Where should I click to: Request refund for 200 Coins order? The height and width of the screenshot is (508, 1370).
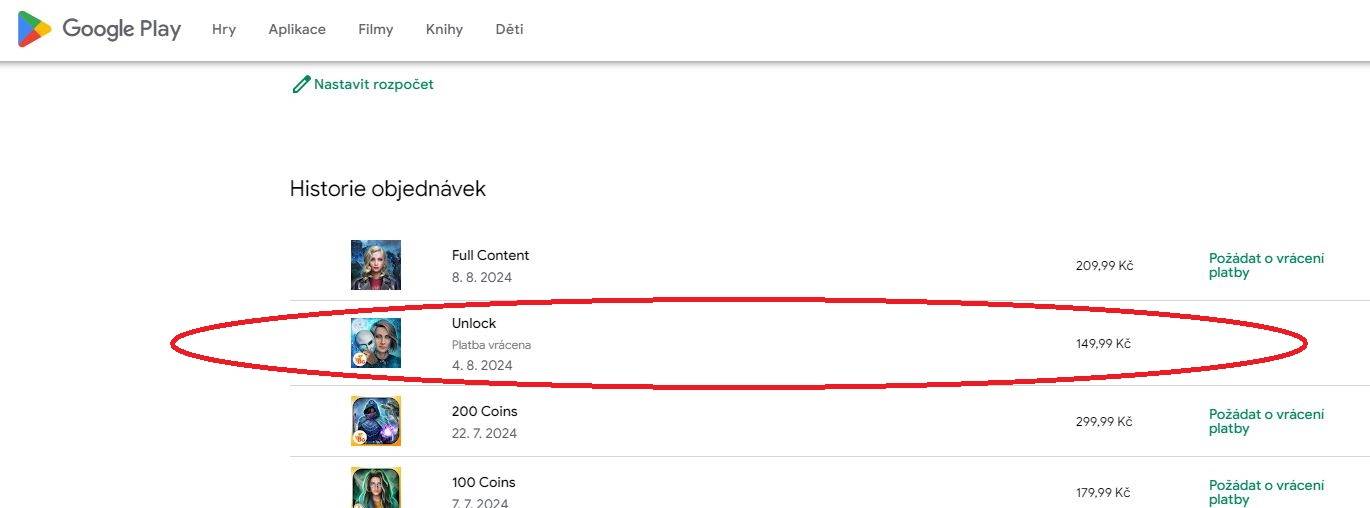click(x=1266, y=421)
